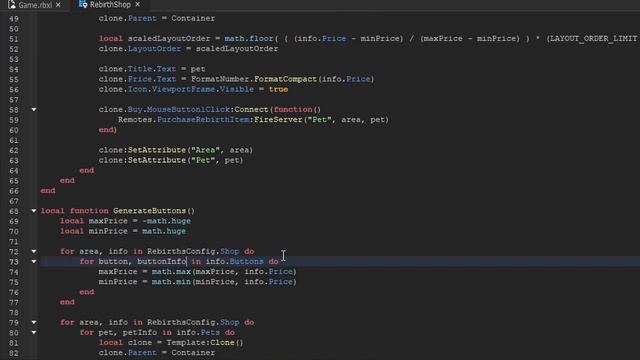Collapse the GenerateButtons function at line 68
This screenshot has width=640, height=360.
coord(34,211)
